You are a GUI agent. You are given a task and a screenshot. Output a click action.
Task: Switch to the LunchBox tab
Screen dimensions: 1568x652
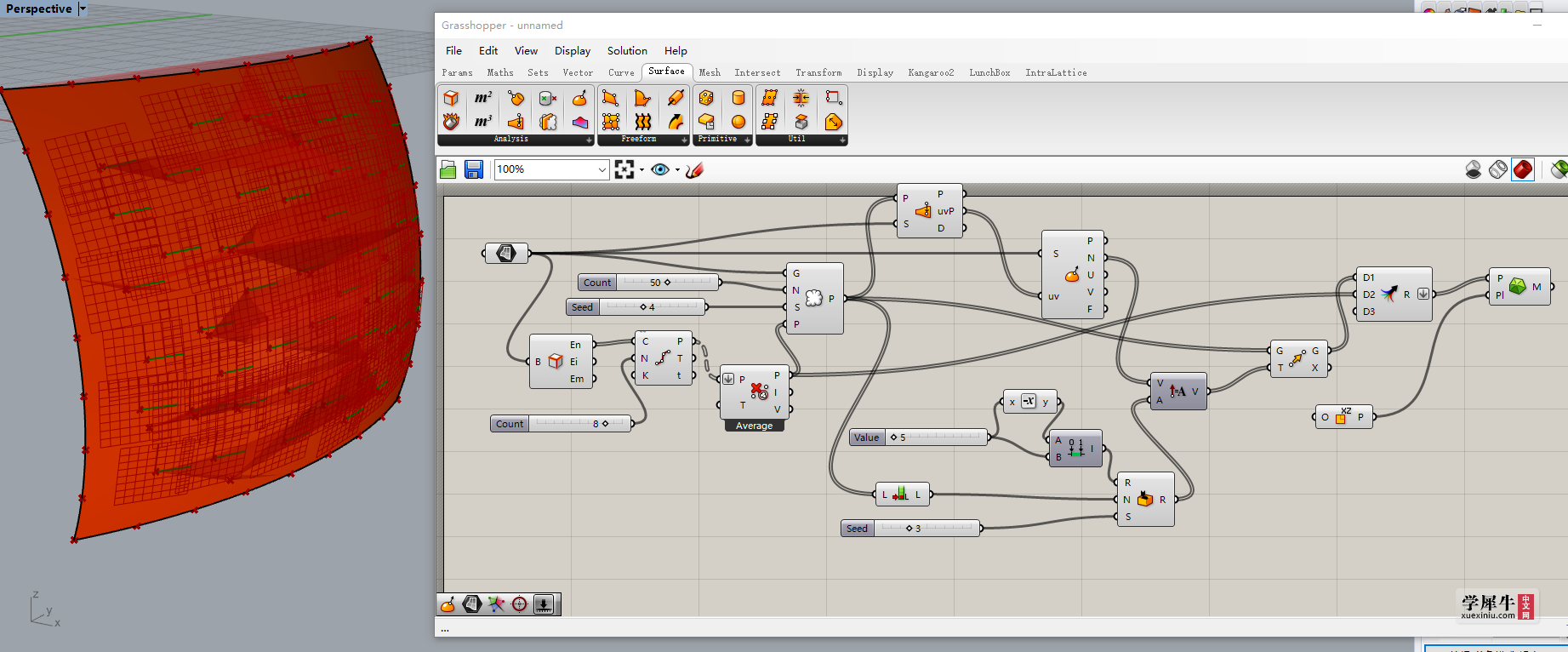click(x=989, y=72)
